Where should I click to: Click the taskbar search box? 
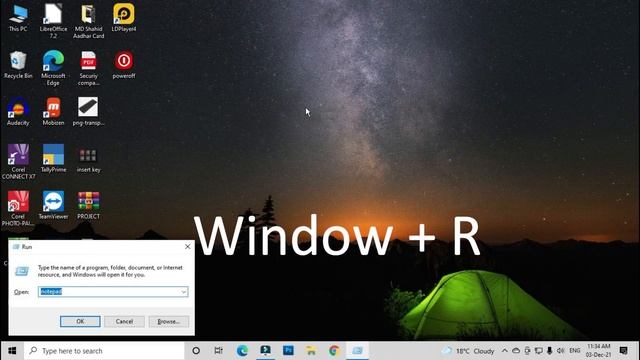(104, 351)
